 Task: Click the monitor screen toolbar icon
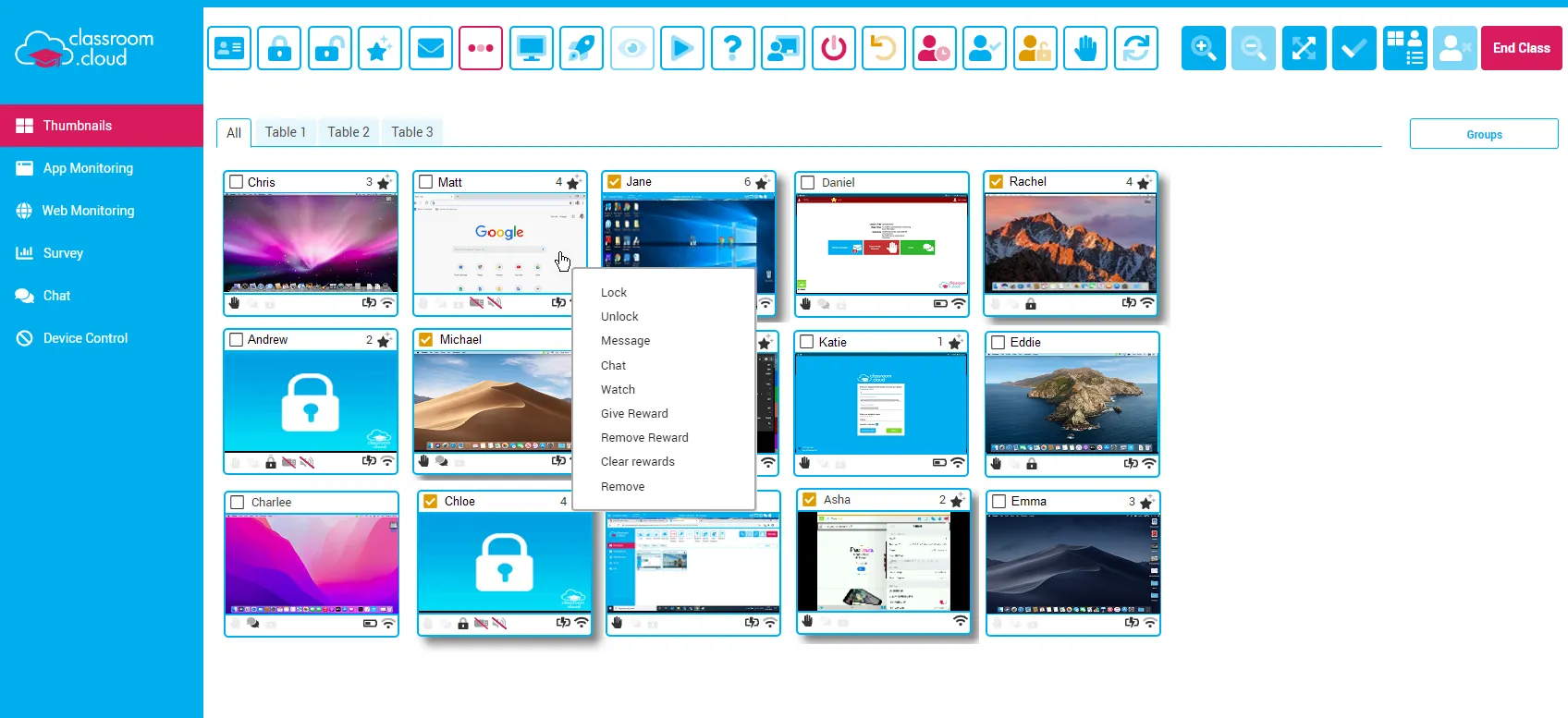point(531,48)
